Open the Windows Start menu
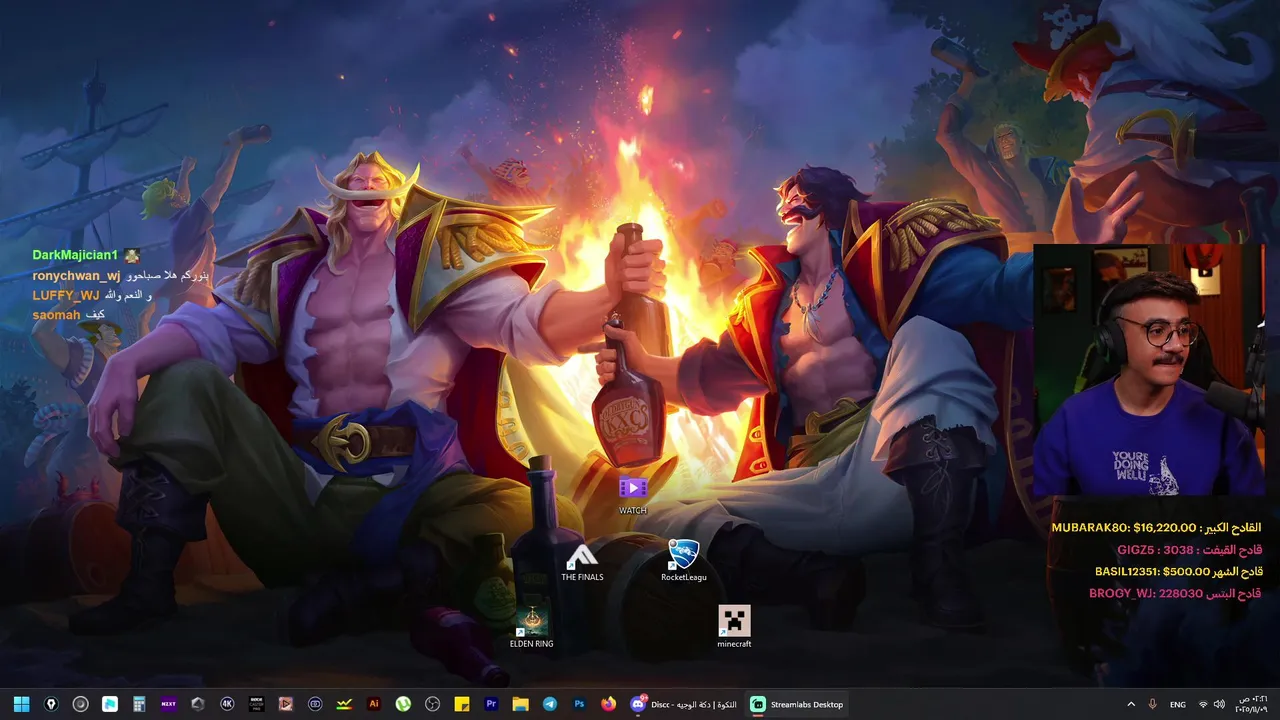This screenshot has width=1280, height=720. point(22,704)
